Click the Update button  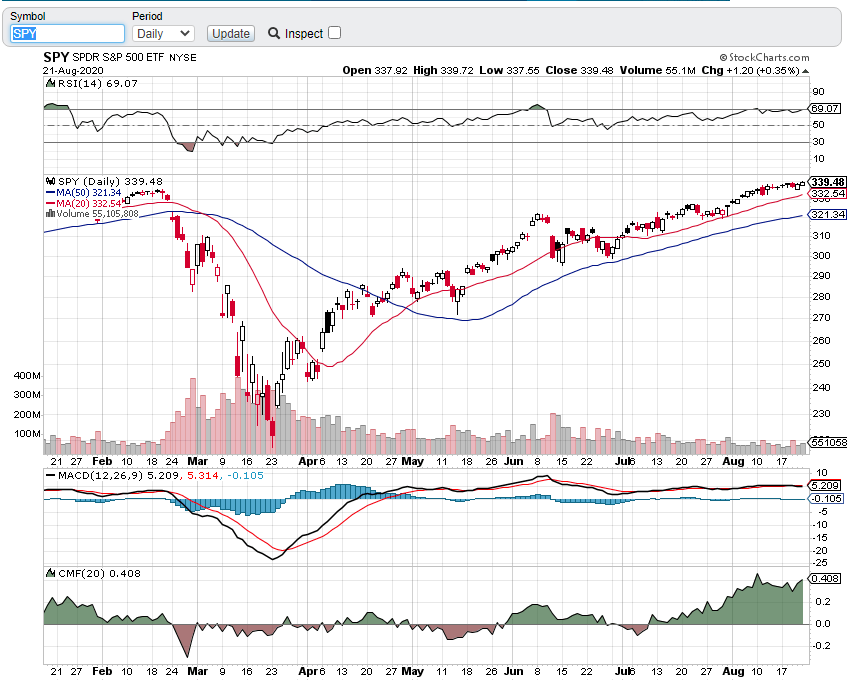click(x=231, y=33)
